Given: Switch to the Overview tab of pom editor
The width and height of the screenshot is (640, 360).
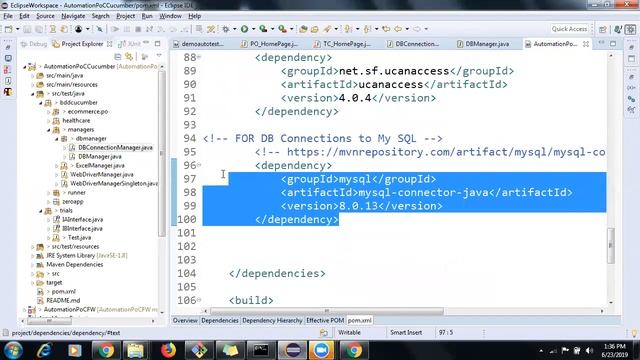Looking at the screenshot, I should pyautogui.click(x=185, y=320).
